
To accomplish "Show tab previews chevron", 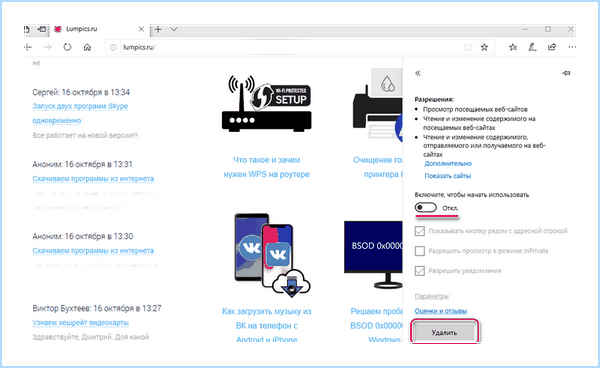I will pyautogui.click(x=174, y=29).
